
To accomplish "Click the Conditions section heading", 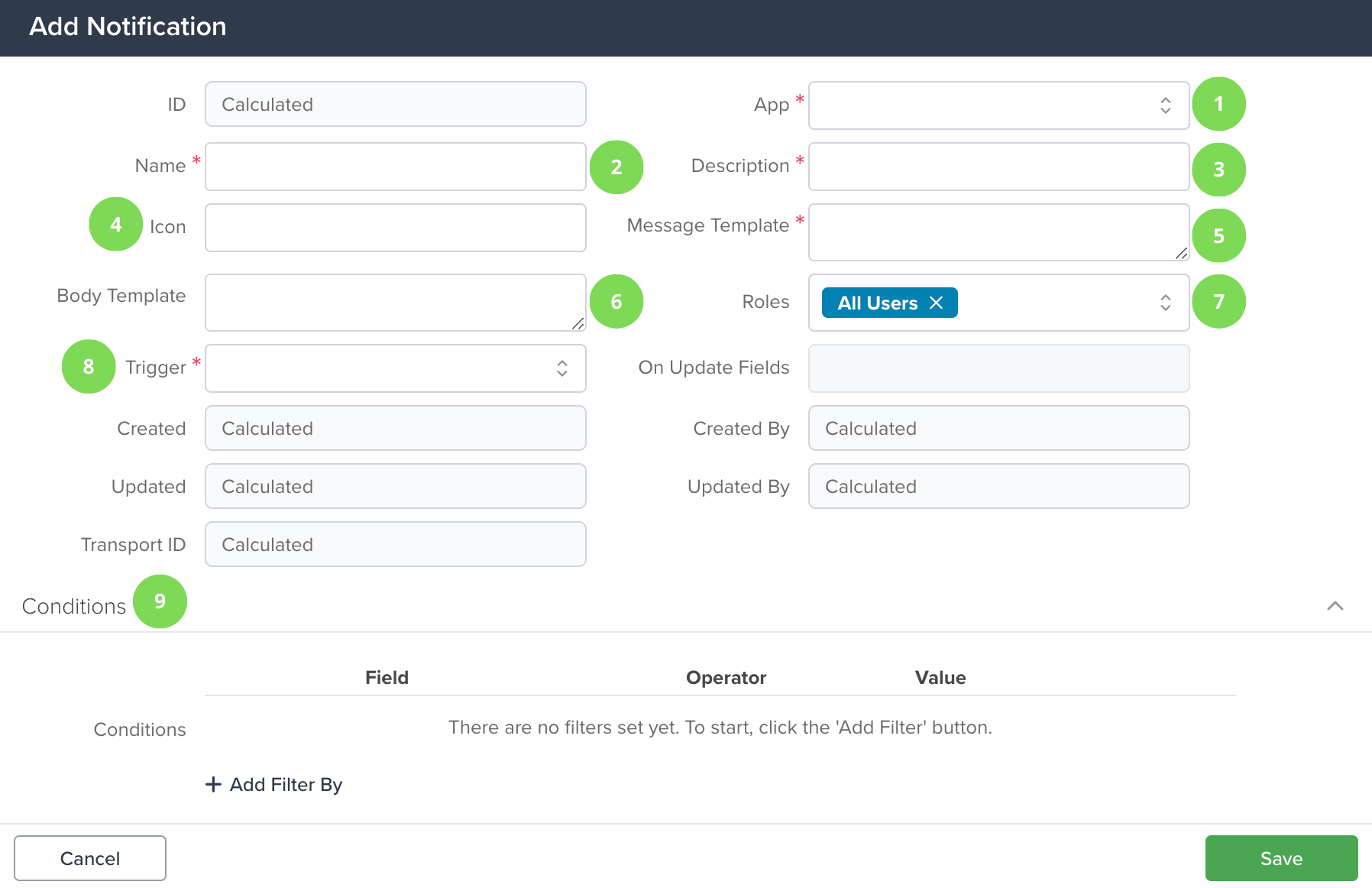I will tap(74, 606).
